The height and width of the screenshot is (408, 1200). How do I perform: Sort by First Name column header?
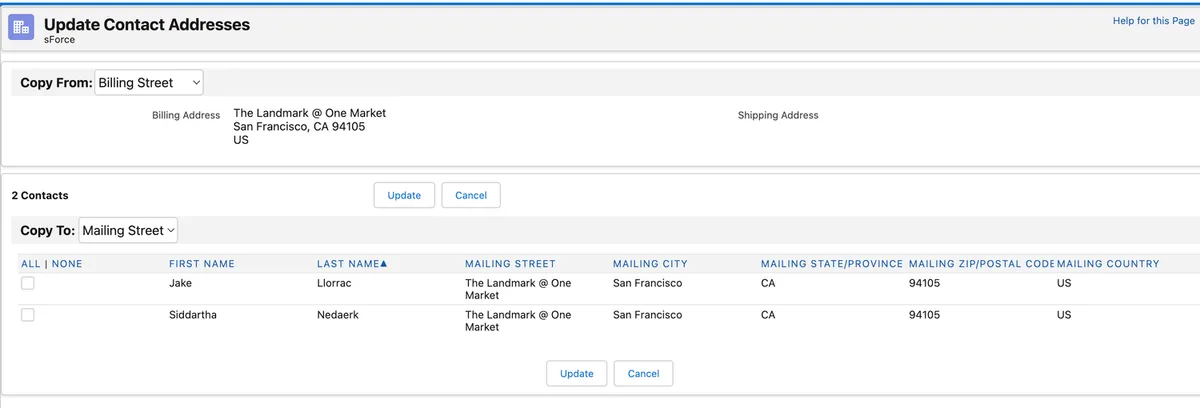pyautogui.click(x=202, y=264)
